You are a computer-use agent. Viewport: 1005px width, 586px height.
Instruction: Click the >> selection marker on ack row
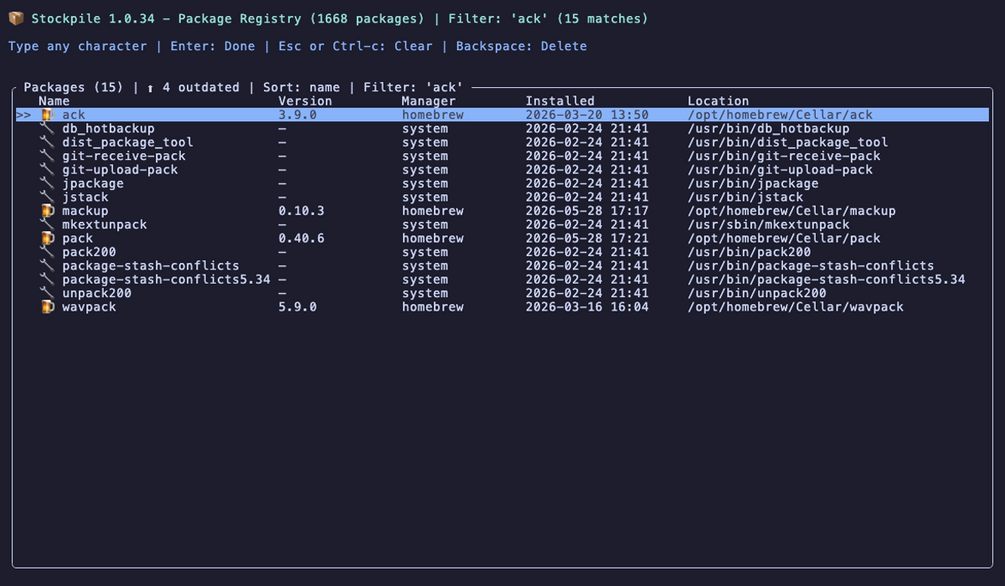coord(24,115)
